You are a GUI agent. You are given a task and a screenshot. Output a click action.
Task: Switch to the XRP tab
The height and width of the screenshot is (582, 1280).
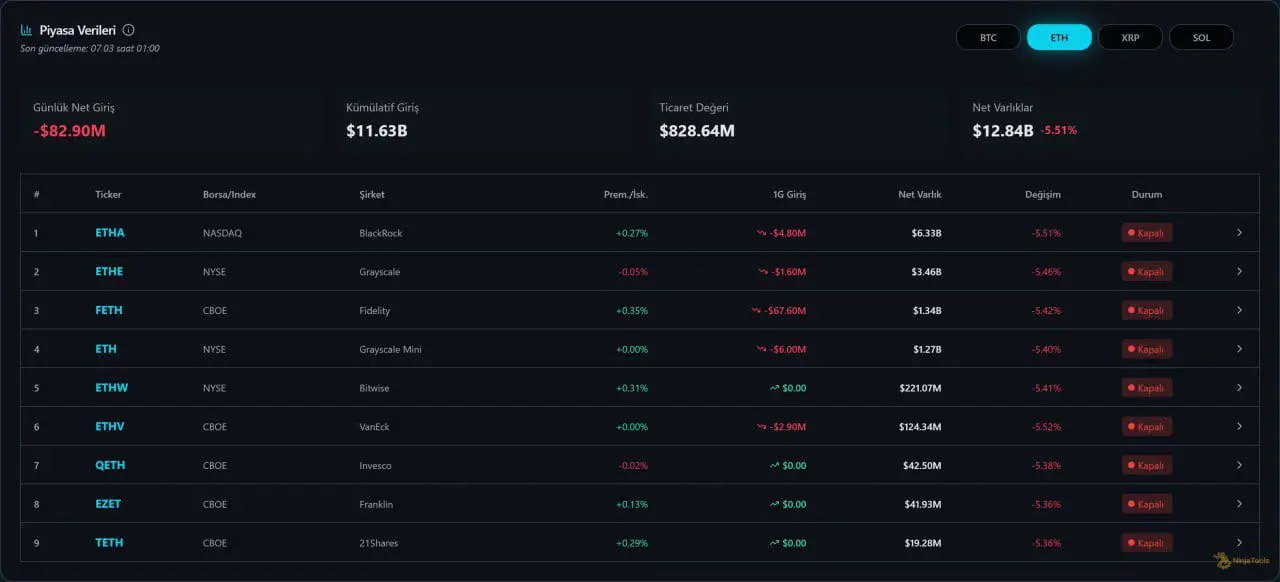(1130, 38)
